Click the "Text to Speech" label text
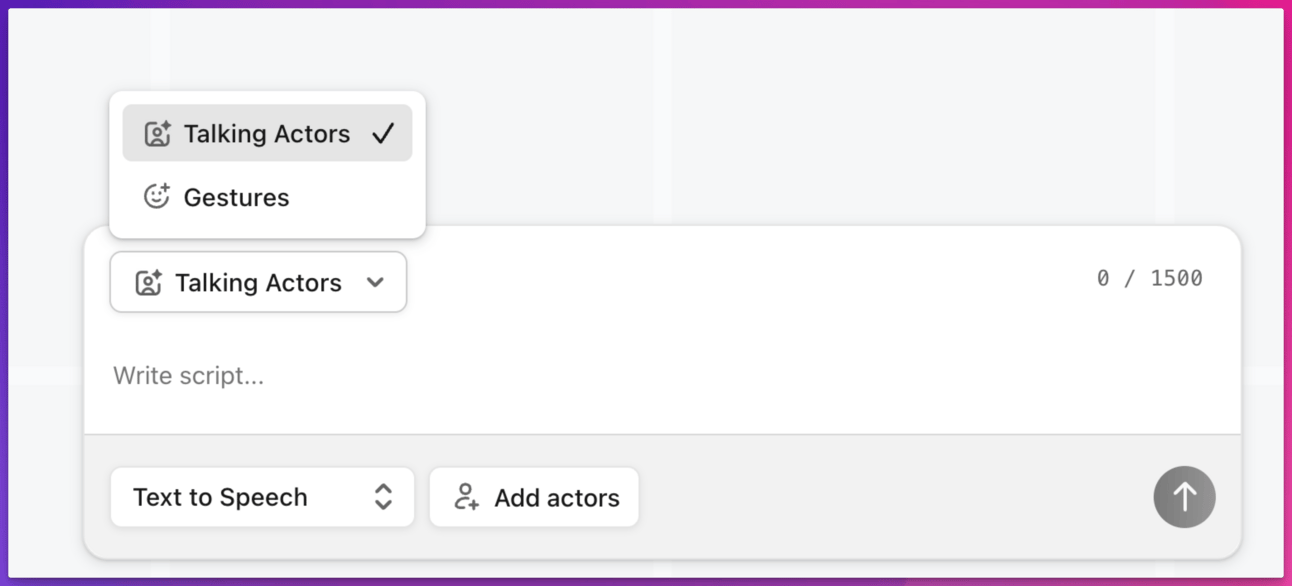 220,497
